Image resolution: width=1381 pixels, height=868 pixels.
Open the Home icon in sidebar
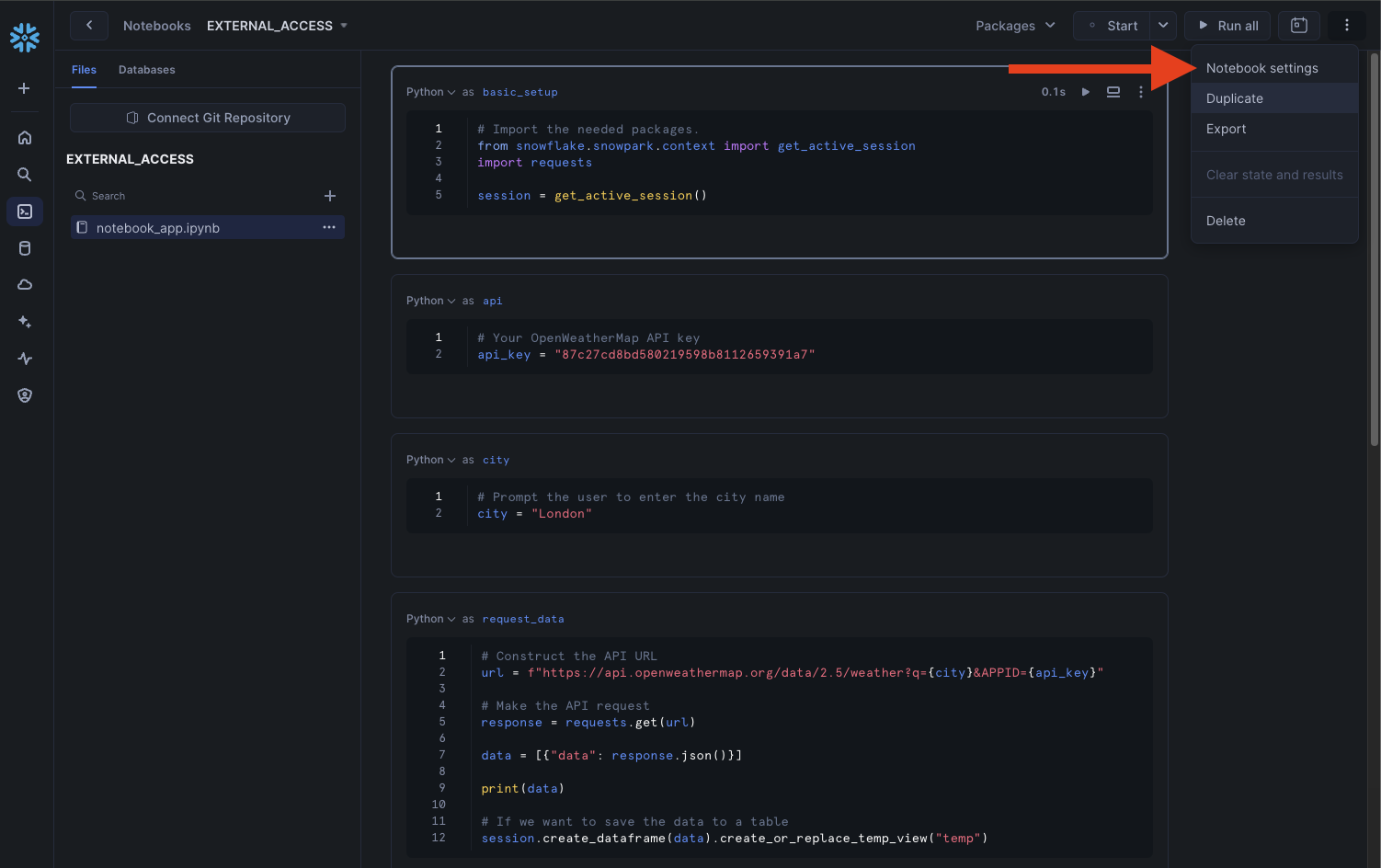25,138
